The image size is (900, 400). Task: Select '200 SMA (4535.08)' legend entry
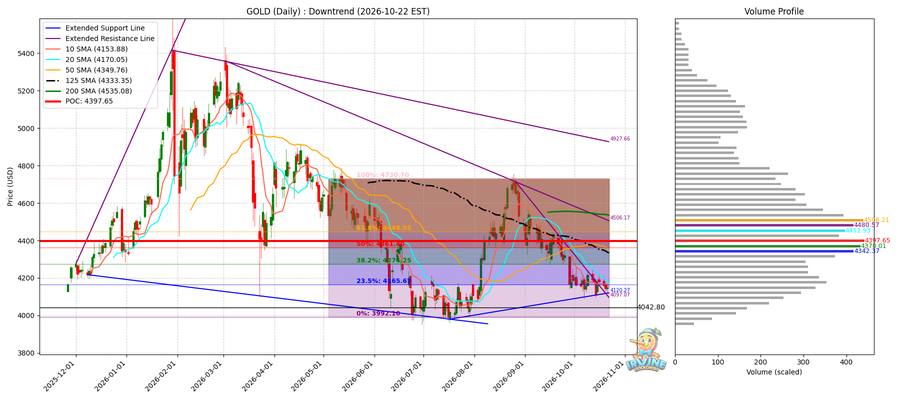click(x=90, y=90)
